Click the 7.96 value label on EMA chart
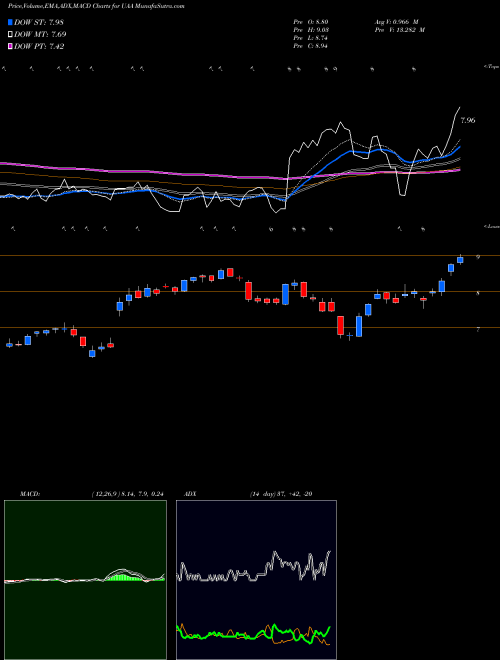Viewport: 500px width, 660px height. pos(468,120)
